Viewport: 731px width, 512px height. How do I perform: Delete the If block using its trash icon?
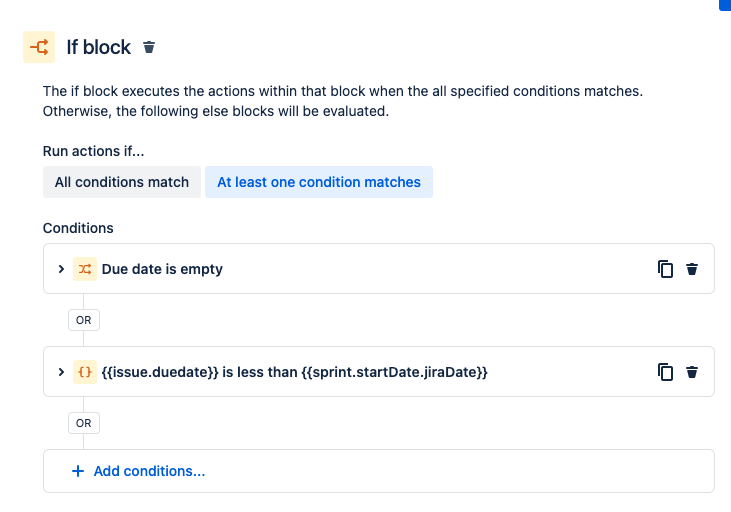click(149, 47)
